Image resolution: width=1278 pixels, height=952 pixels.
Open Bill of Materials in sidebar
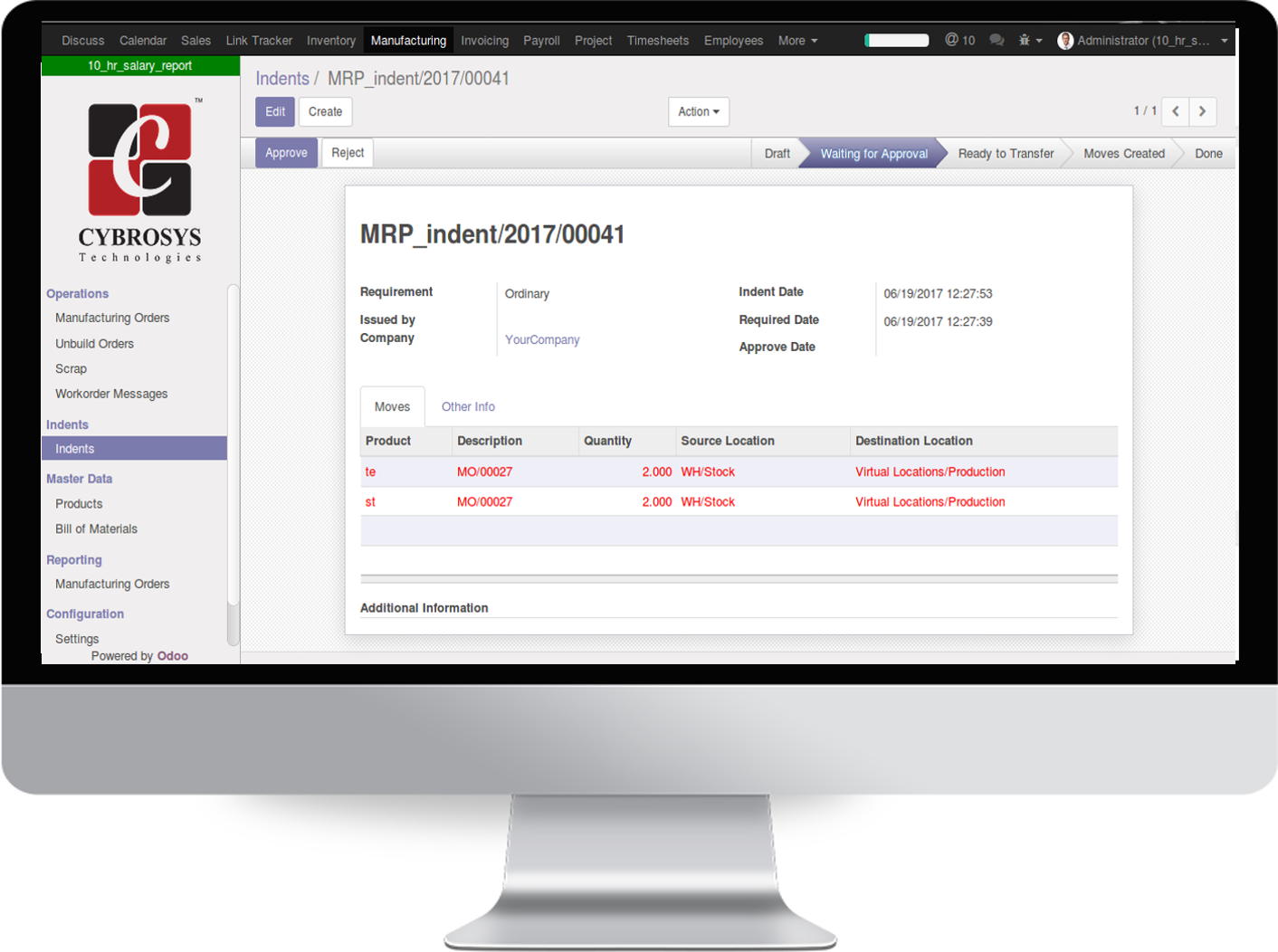(96, 529)
